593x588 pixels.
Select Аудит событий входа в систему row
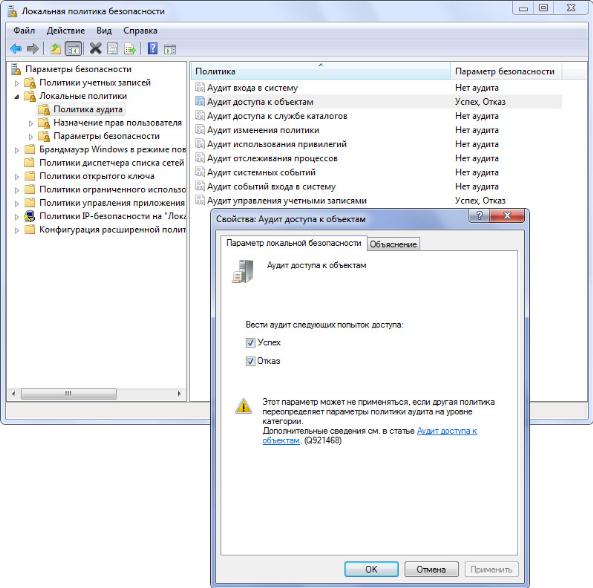coord(378,186)
